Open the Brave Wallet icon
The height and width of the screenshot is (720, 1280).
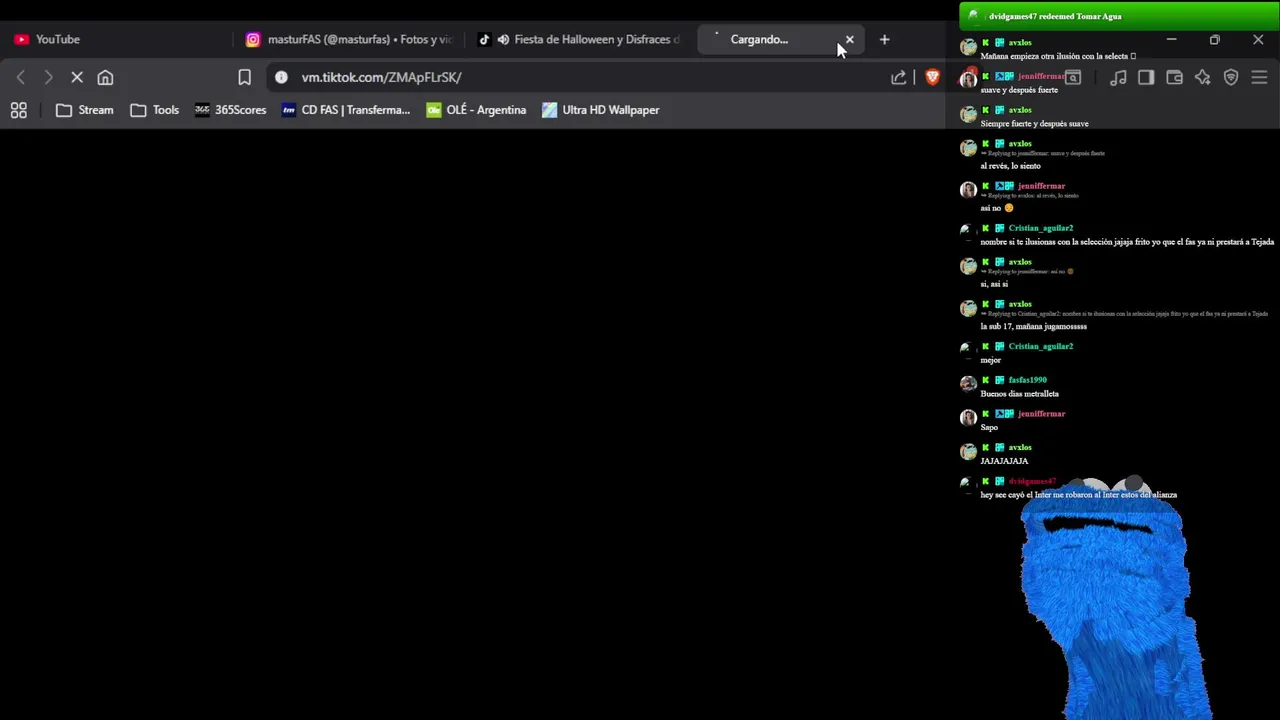pyautogui.click(x=1174, y=77)
